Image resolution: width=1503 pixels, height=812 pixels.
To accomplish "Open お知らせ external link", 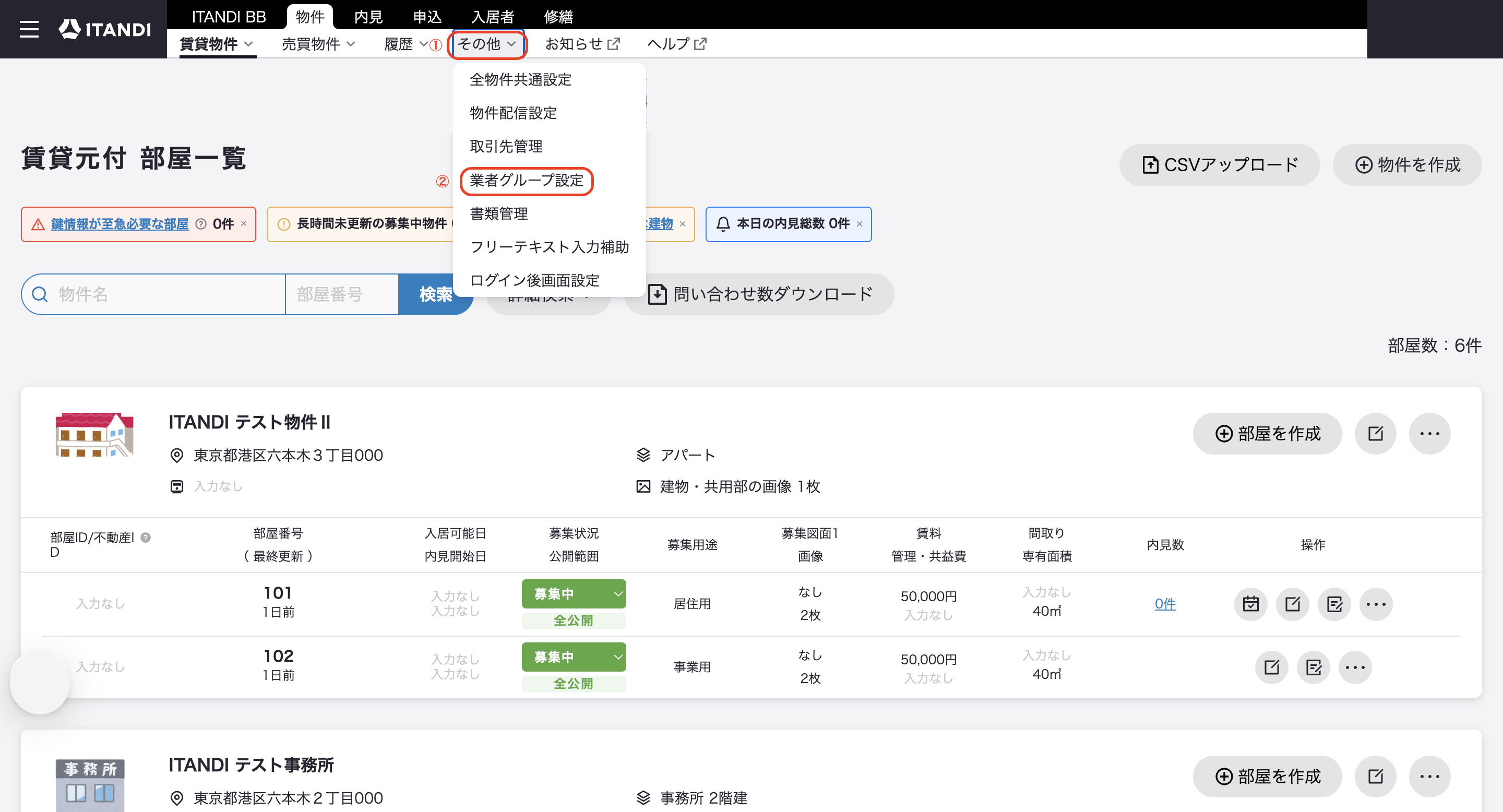I will [x=582, y=44].
